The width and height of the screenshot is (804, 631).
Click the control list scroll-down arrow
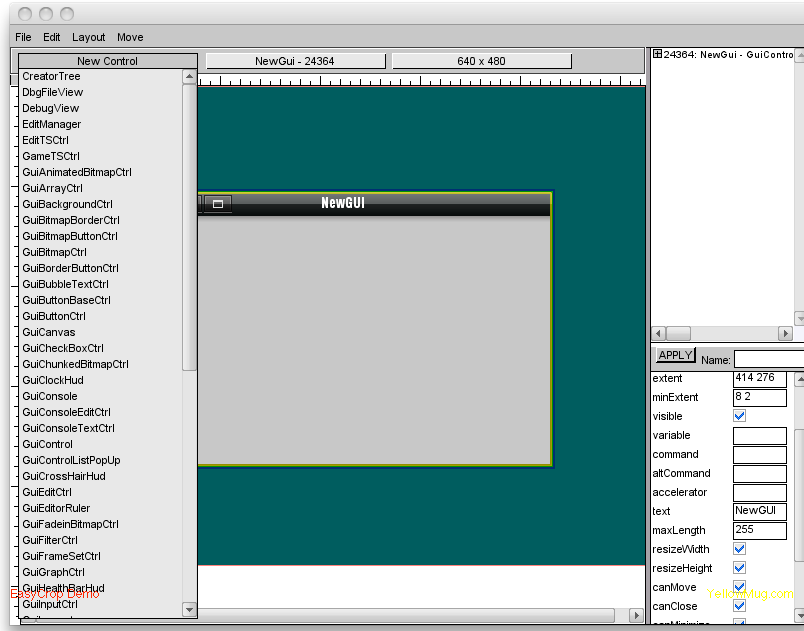[190, 609]
